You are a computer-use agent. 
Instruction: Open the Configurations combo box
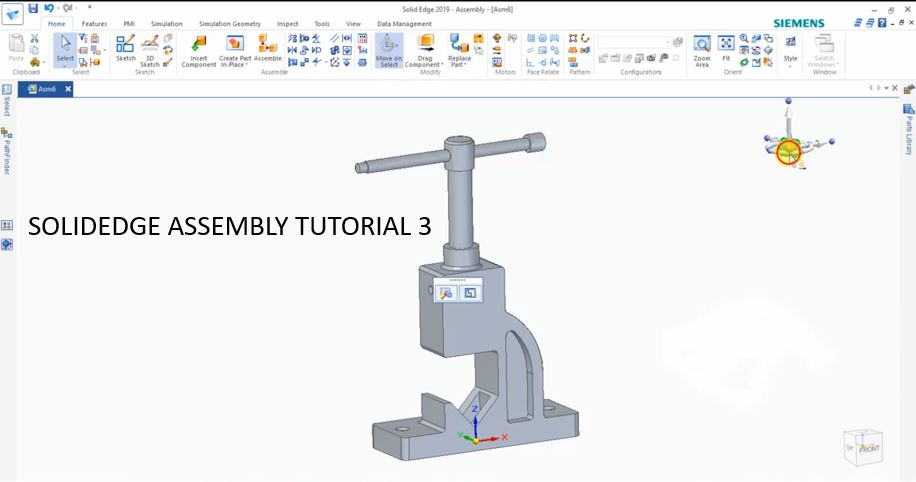tap(634, 42)
